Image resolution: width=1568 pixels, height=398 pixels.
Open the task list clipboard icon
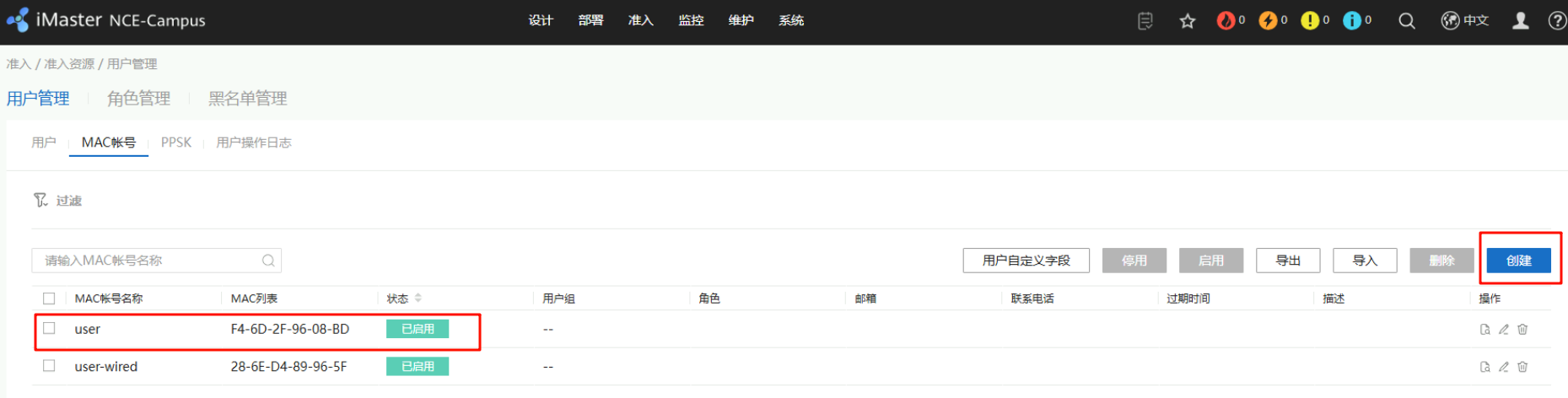(1145, 21)
